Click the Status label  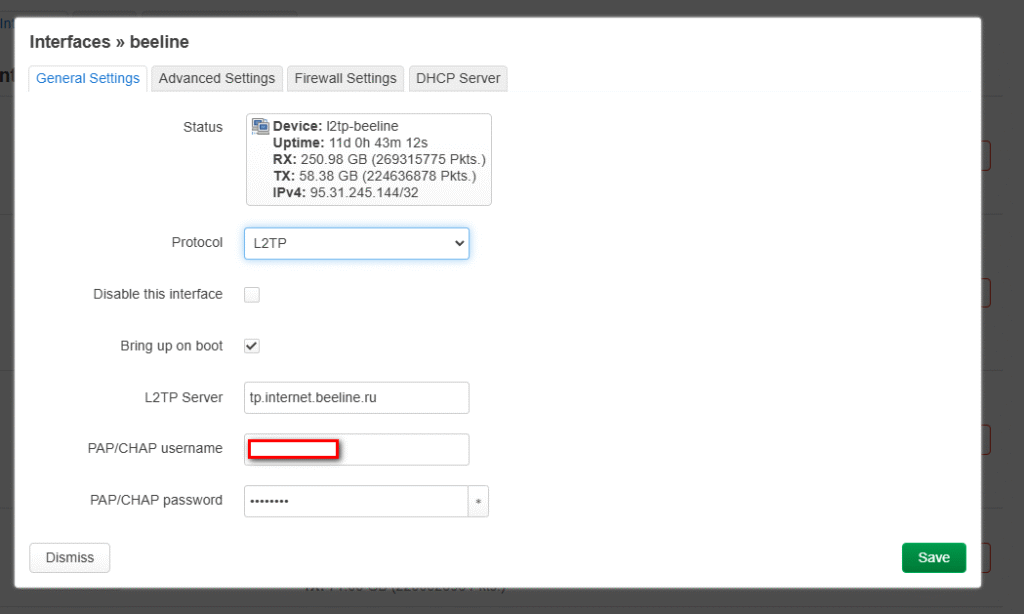(x=202, y=127)
